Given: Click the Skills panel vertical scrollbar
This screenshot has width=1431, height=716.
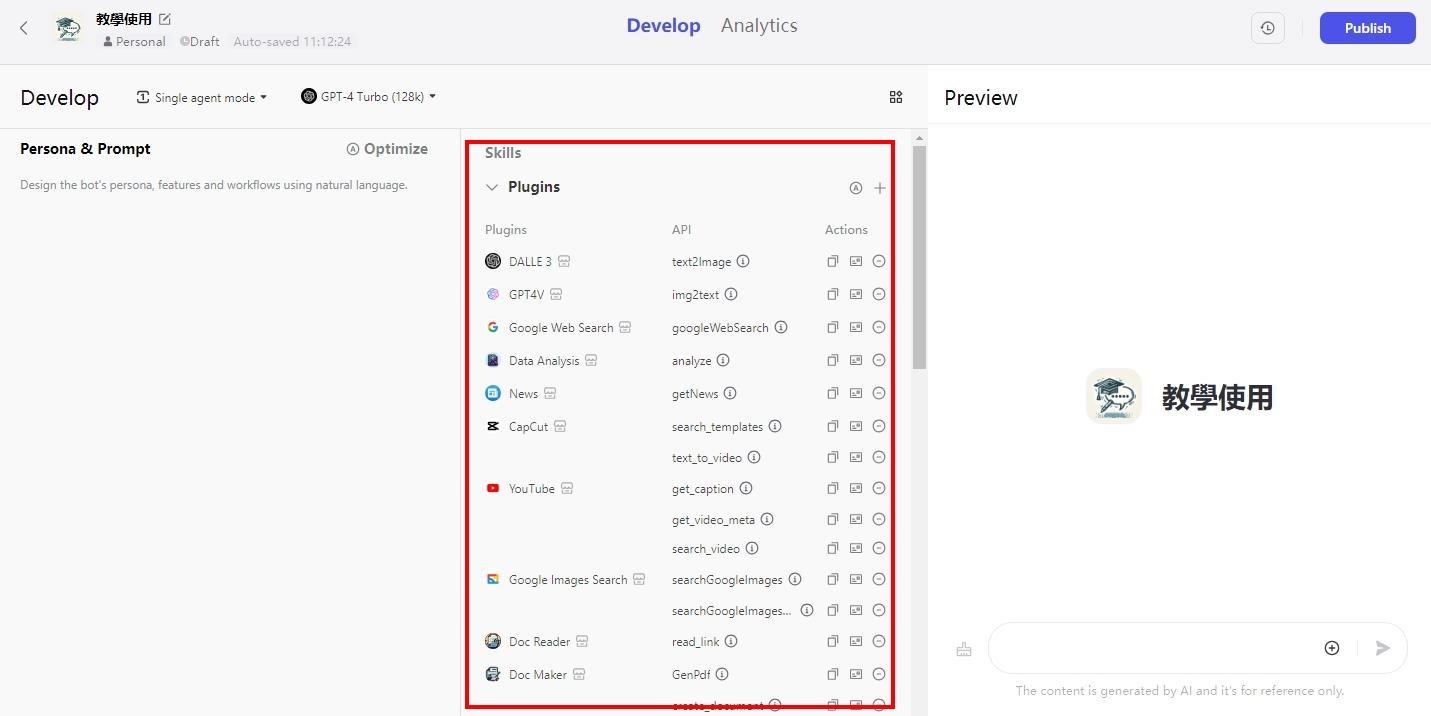Looking at the screenshot, I should tap(919, 258).
